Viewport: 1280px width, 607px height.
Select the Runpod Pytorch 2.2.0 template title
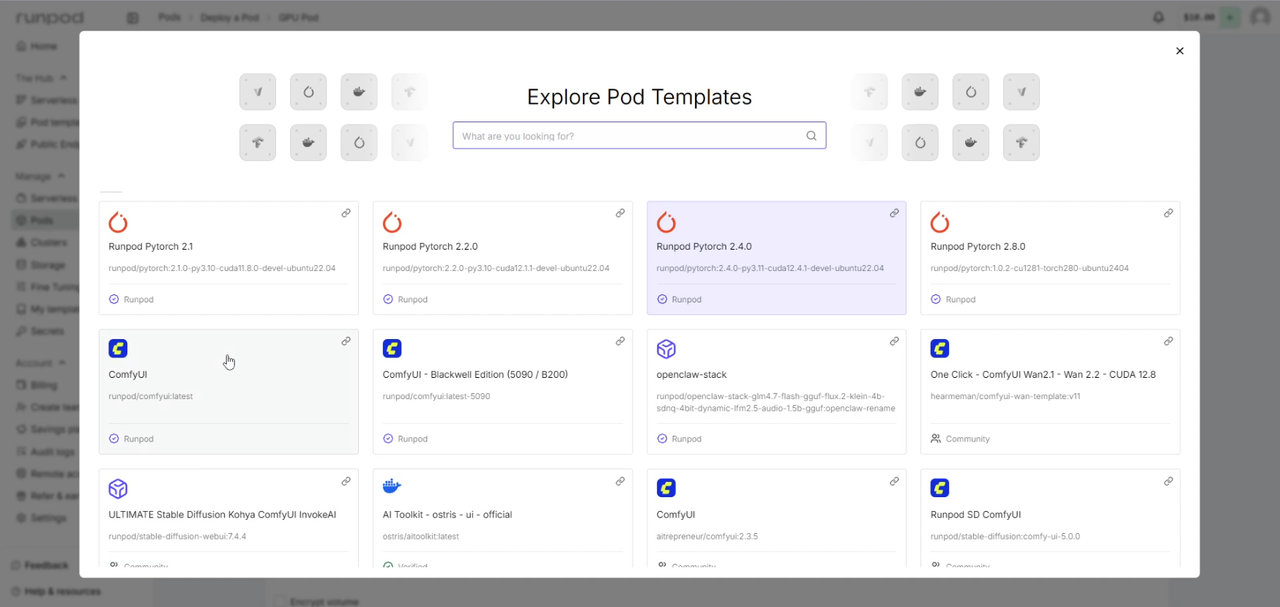(x=430, y=246)
